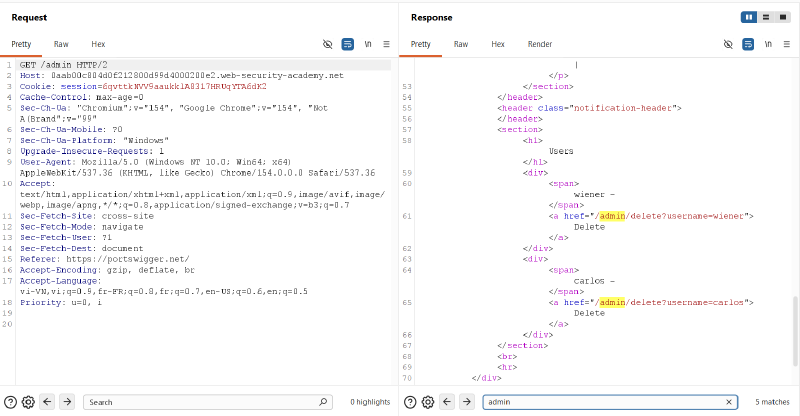This screenshot has width=800, height=416.
Task: Click the Referer portswigger.net line
Action: click(x=105, y=259)
